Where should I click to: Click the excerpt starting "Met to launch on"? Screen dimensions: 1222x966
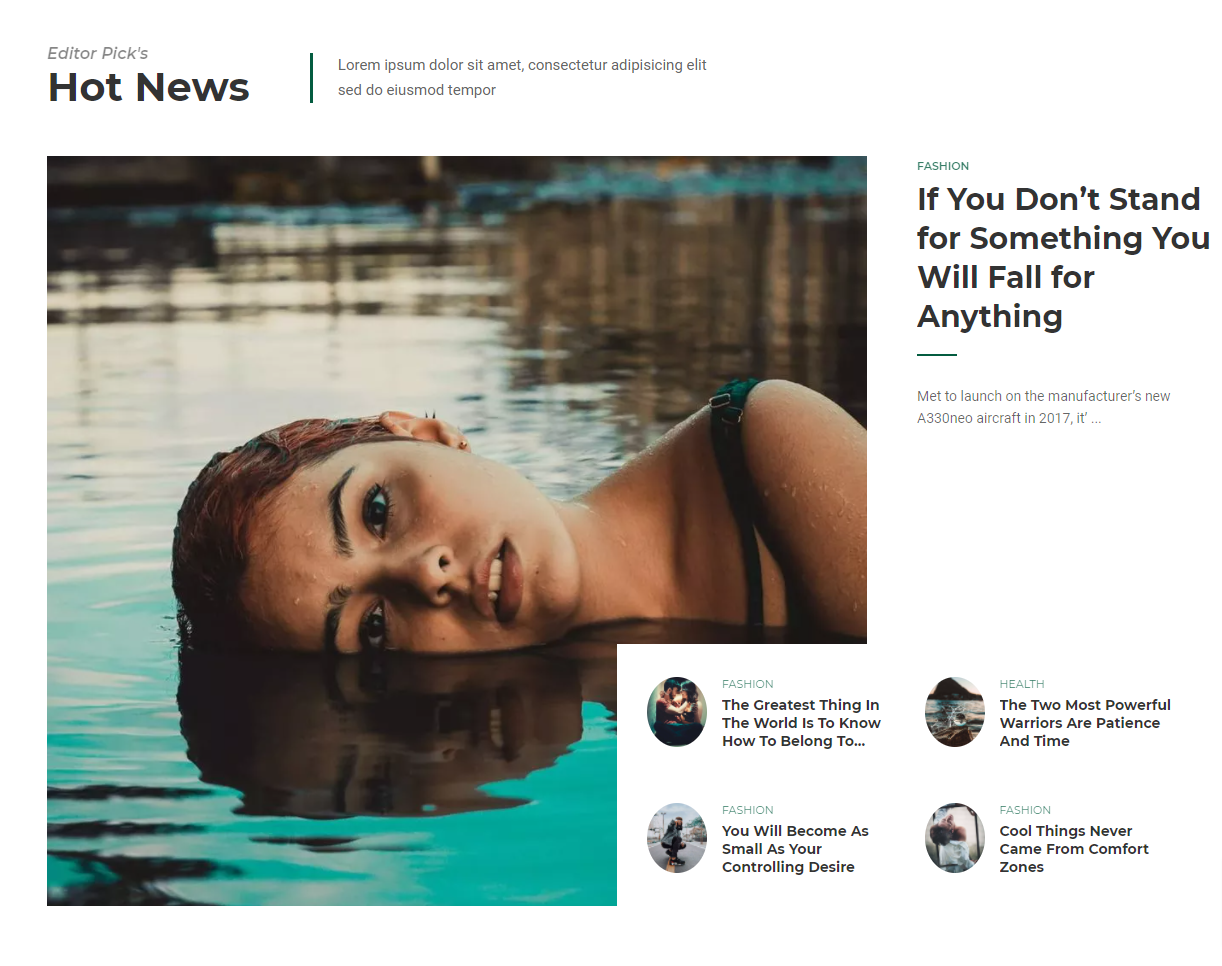pyautogui.click(x=1043, y=407)
